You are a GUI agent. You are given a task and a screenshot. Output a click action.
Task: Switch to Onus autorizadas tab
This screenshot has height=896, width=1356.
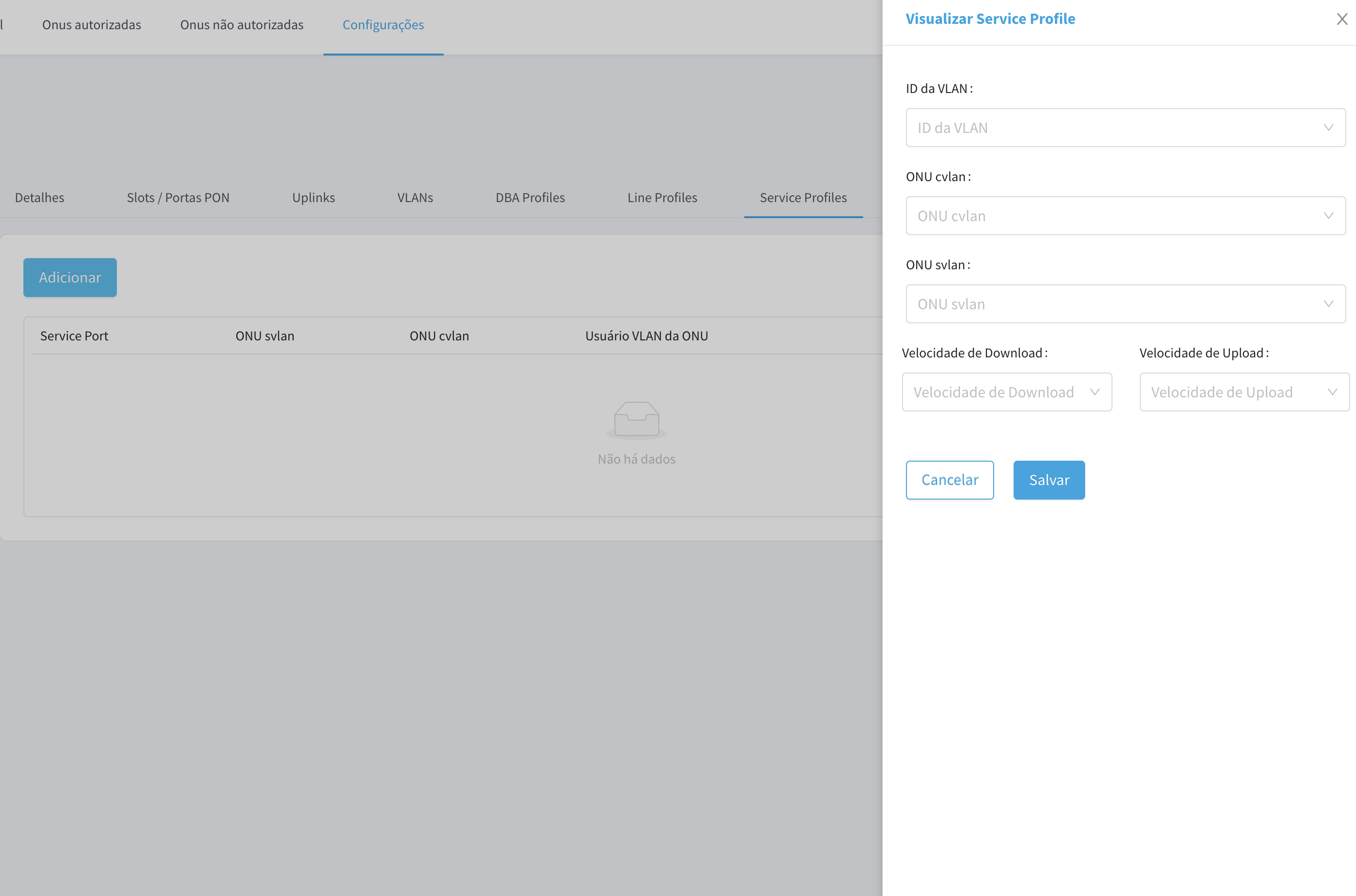click(92, 25)
